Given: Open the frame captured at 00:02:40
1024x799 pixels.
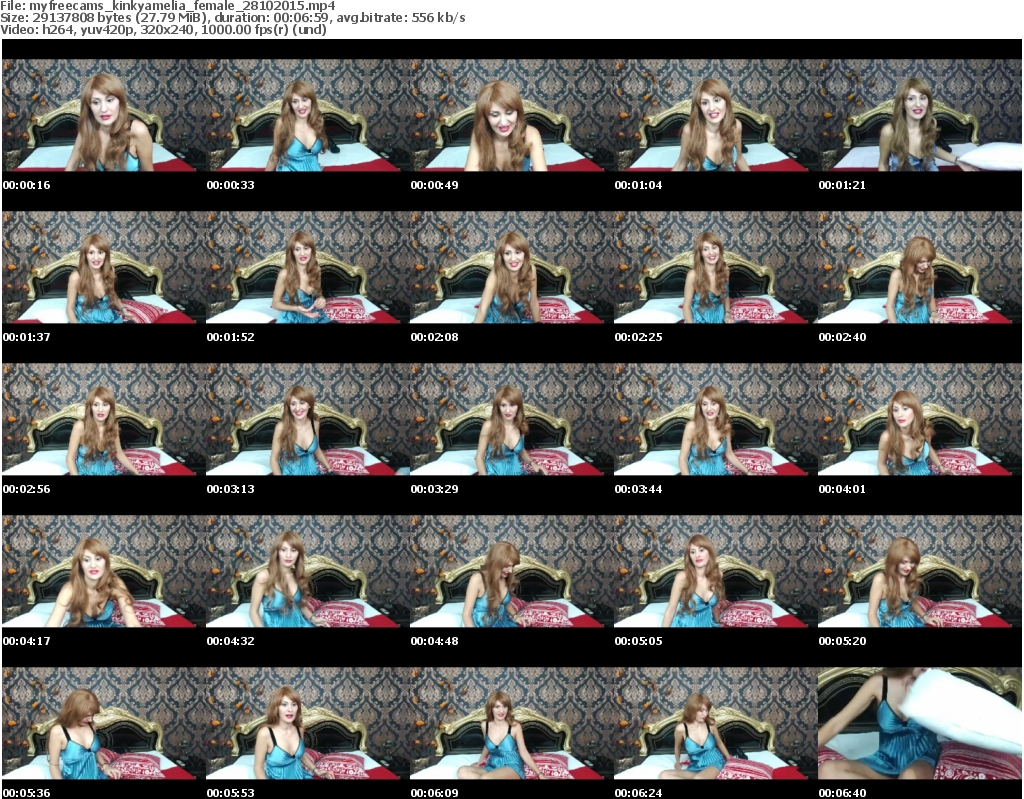Looking at the screenshot, I should [920, 267].
